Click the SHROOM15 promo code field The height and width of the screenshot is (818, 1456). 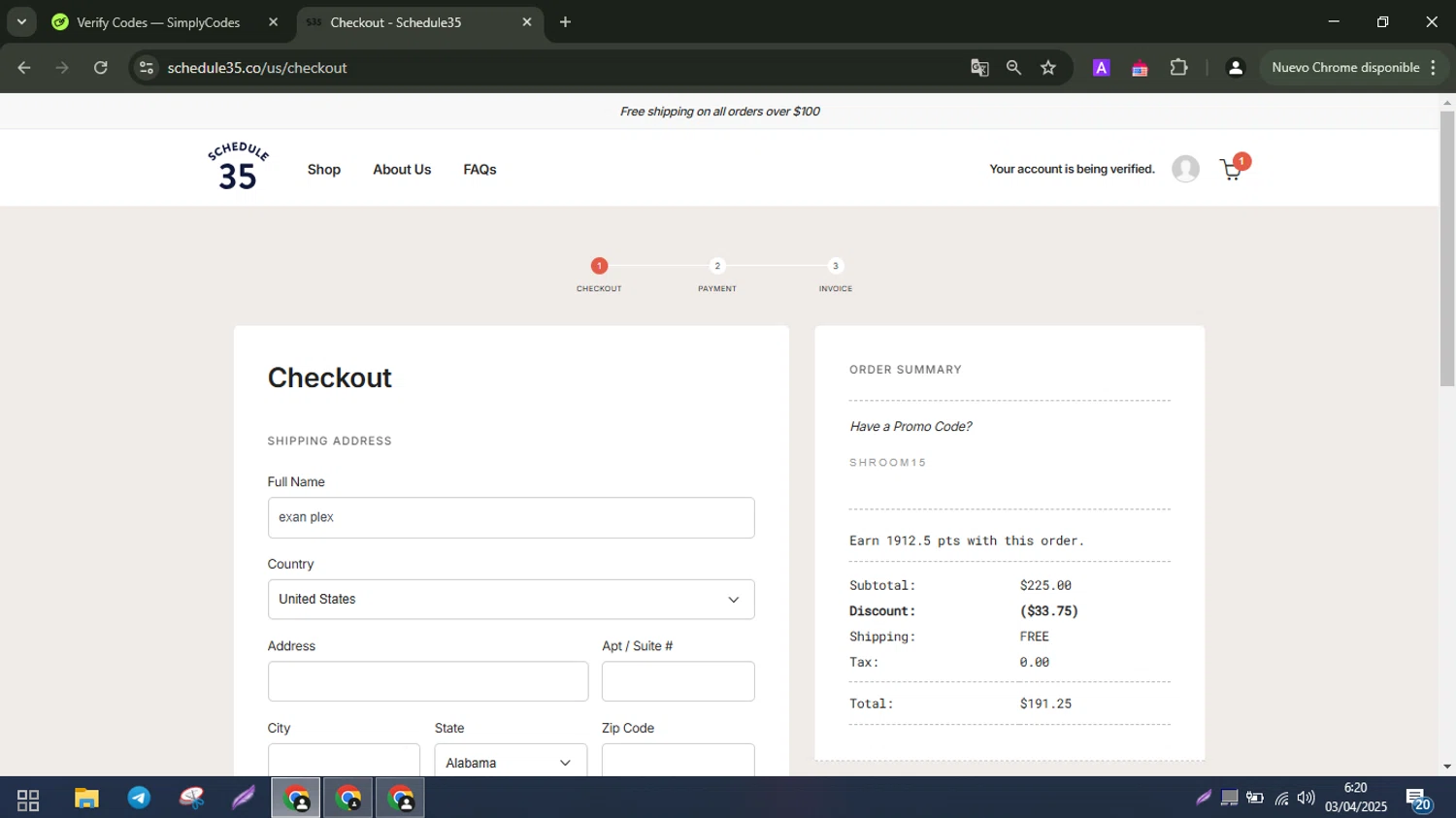point(1009,463)
